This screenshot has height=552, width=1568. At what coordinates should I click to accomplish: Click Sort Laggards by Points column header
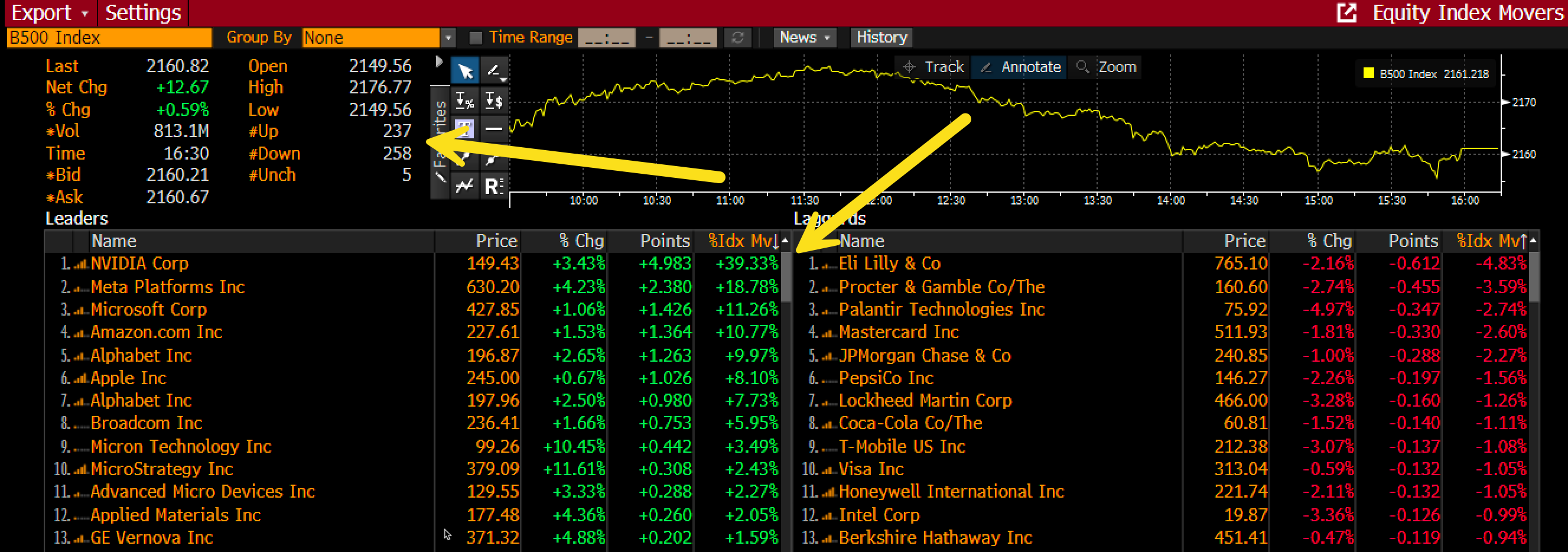click(x=1399, y=241)
